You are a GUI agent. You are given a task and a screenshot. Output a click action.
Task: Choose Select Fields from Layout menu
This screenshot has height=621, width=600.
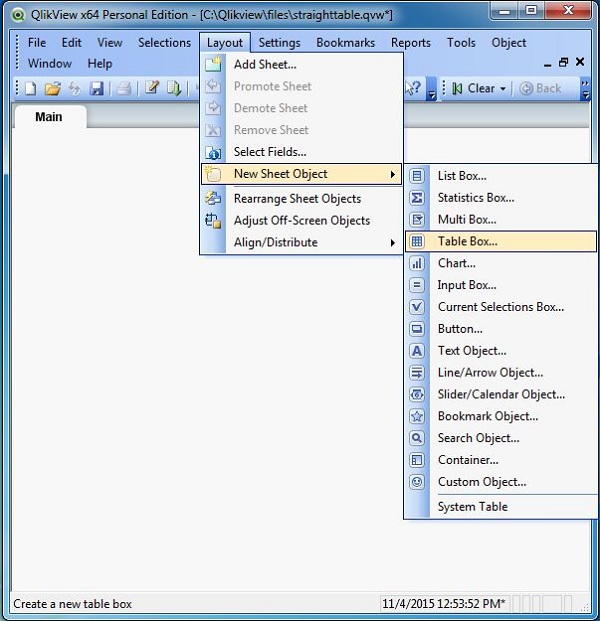click(301, 152)
